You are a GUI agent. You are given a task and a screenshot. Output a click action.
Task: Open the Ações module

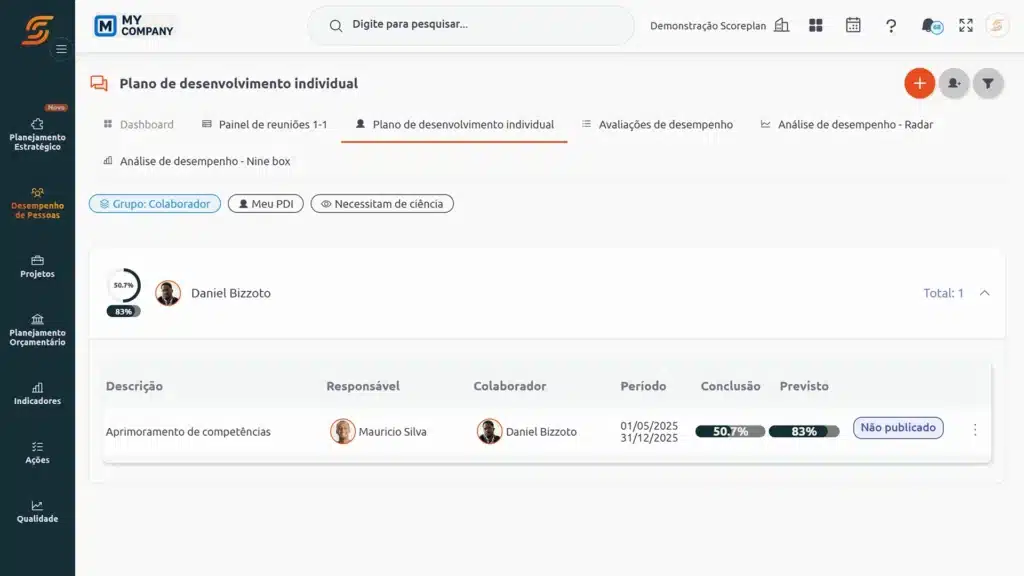pyautogui.click(x=37, y=452)
